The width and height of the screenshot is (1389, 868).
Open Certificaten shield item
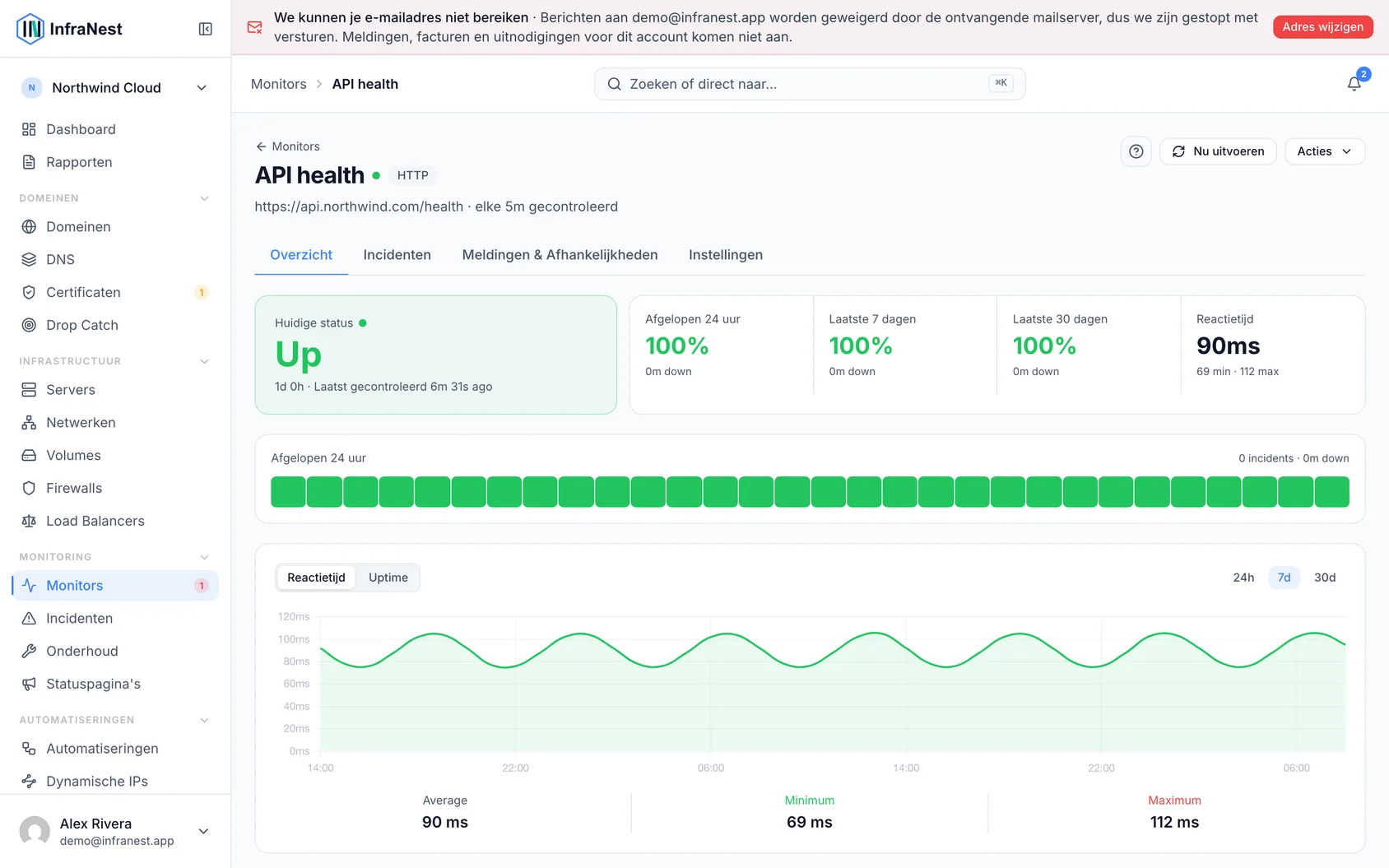pyautogui.click(x=115, y=292)
